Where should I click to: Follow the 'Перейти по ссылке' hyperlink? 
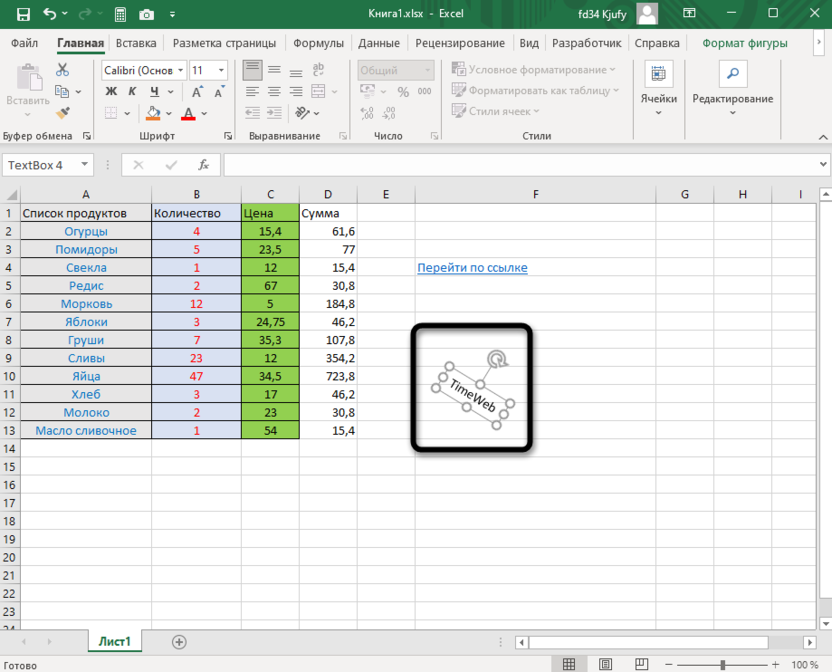[x=472, y=268]
